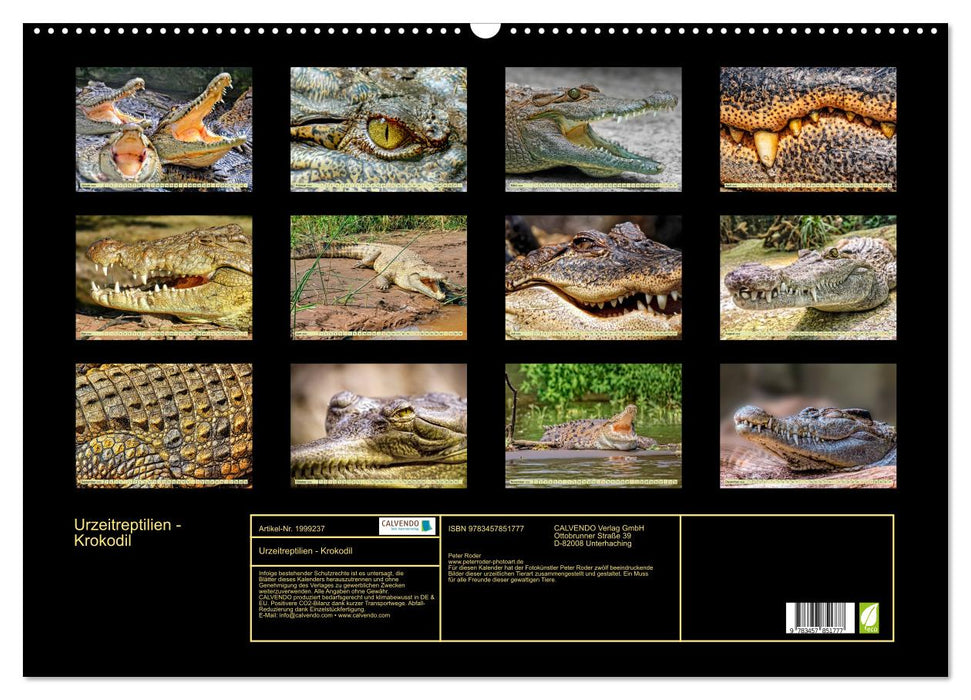Screen dimensions: 971x700
Task: Click the Peter Roder author name
Action: coord(464,557)
